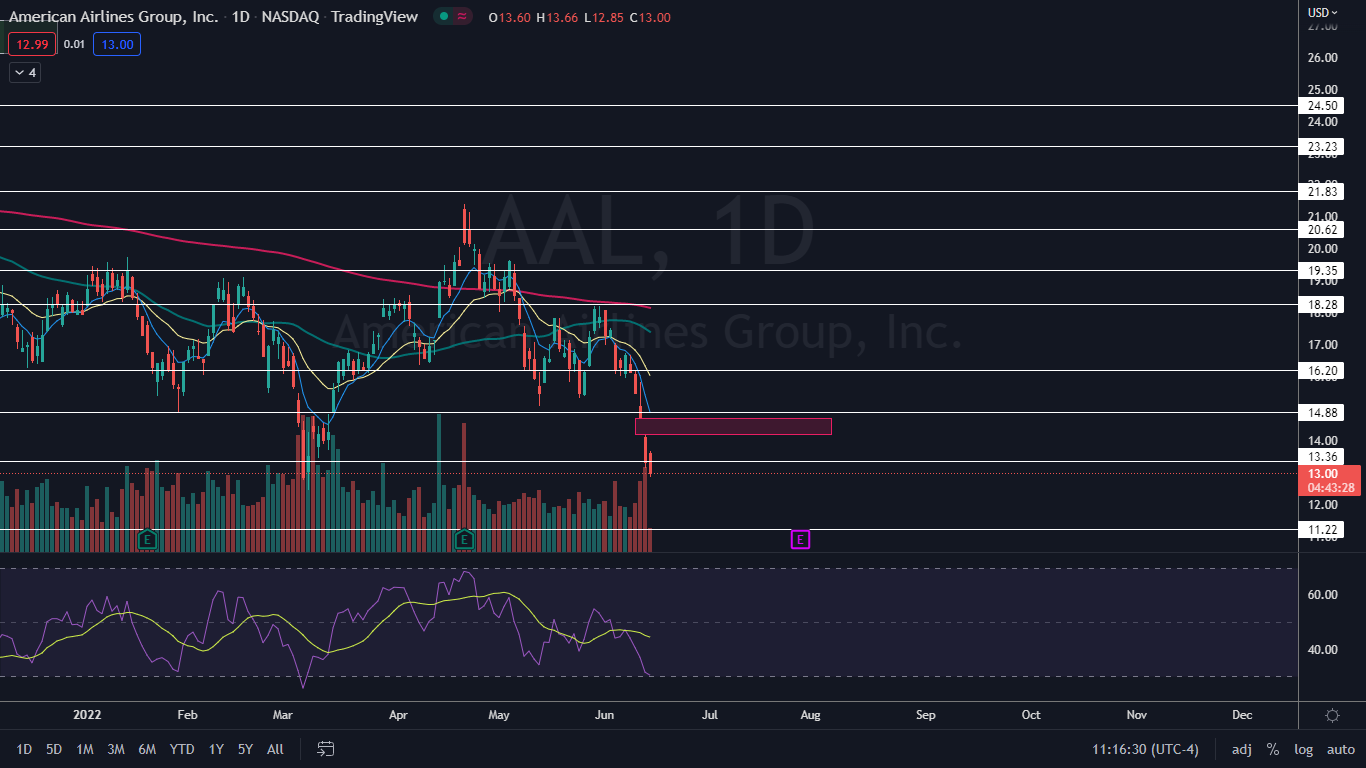
Task: Expand the 4 indicators legend
Action: click(x=25, y=72)
